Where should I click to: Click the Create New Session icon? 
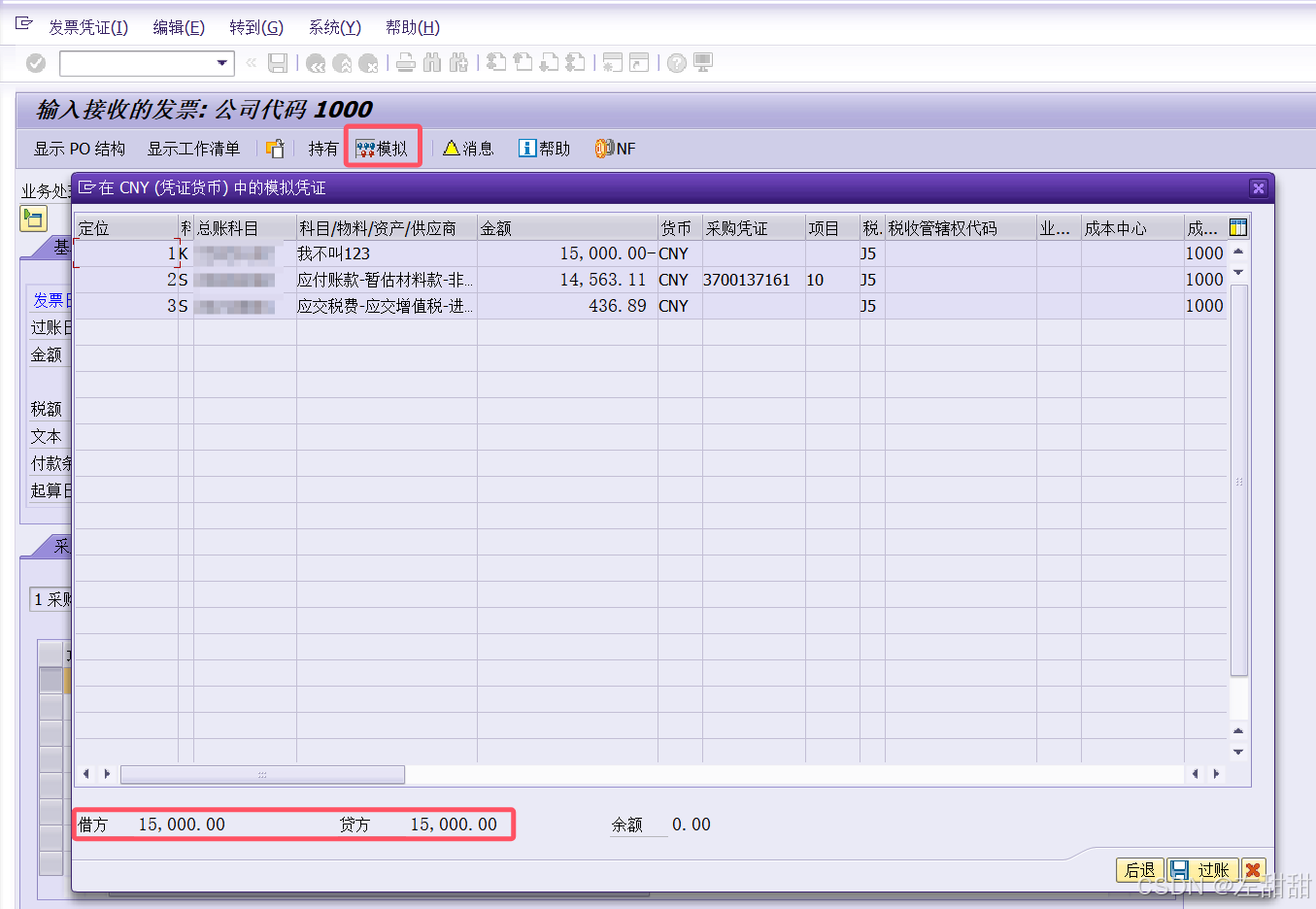[x=613, y=63]
